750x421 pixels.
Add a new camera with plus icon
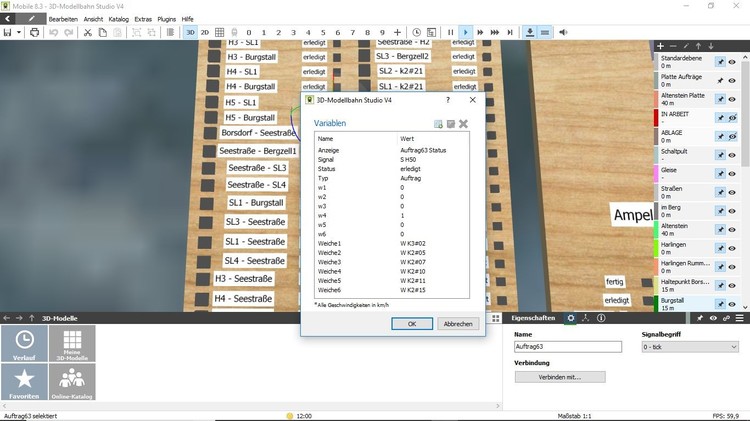click(397, 33)
